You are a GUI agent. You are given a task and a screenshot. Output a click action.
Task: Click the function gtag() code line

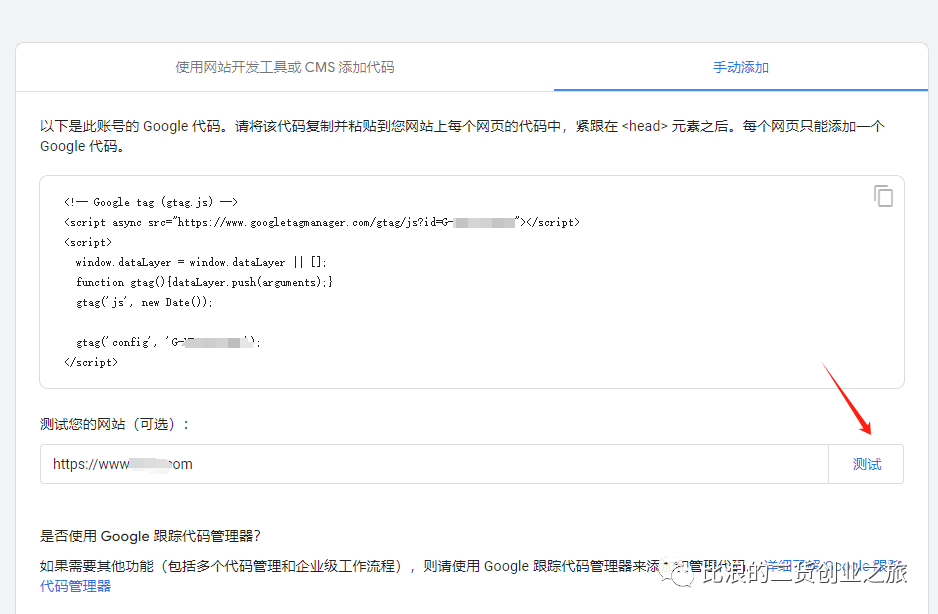[x=204, y=282]
